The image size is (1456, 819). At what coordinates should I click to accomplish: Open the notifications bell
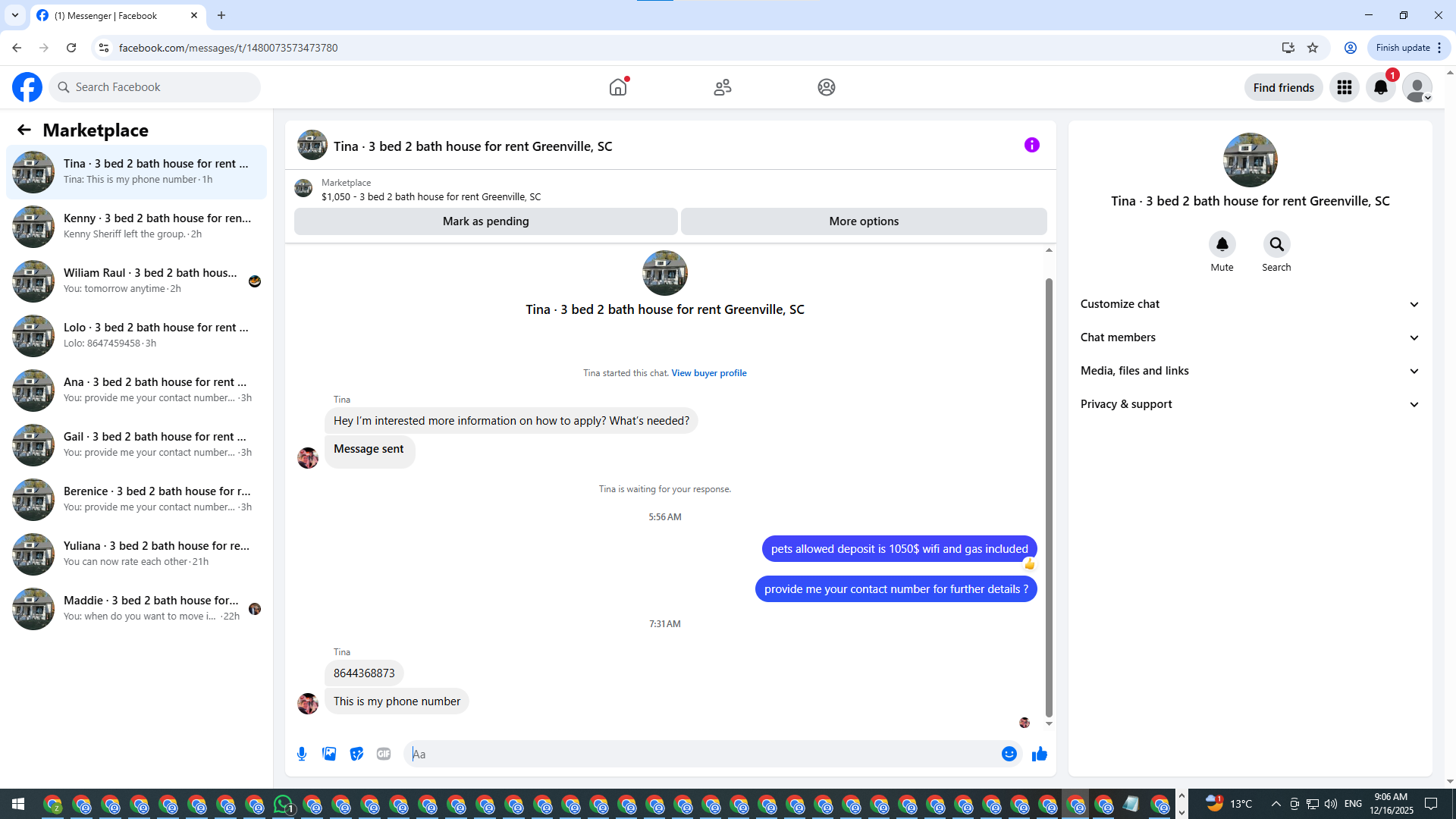1381,87
